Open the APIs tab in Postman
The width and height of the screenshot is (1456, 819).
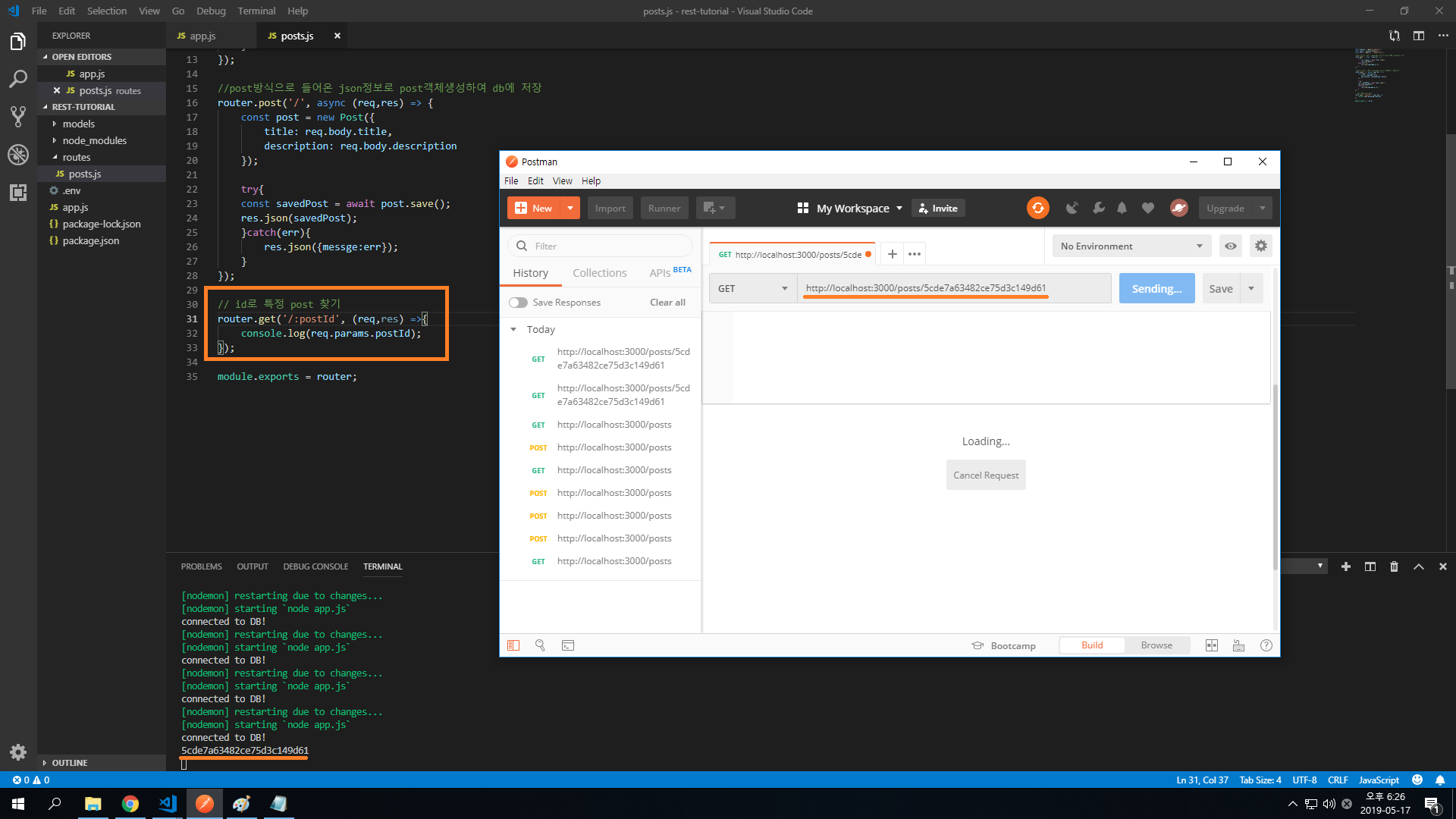point(660,273)
